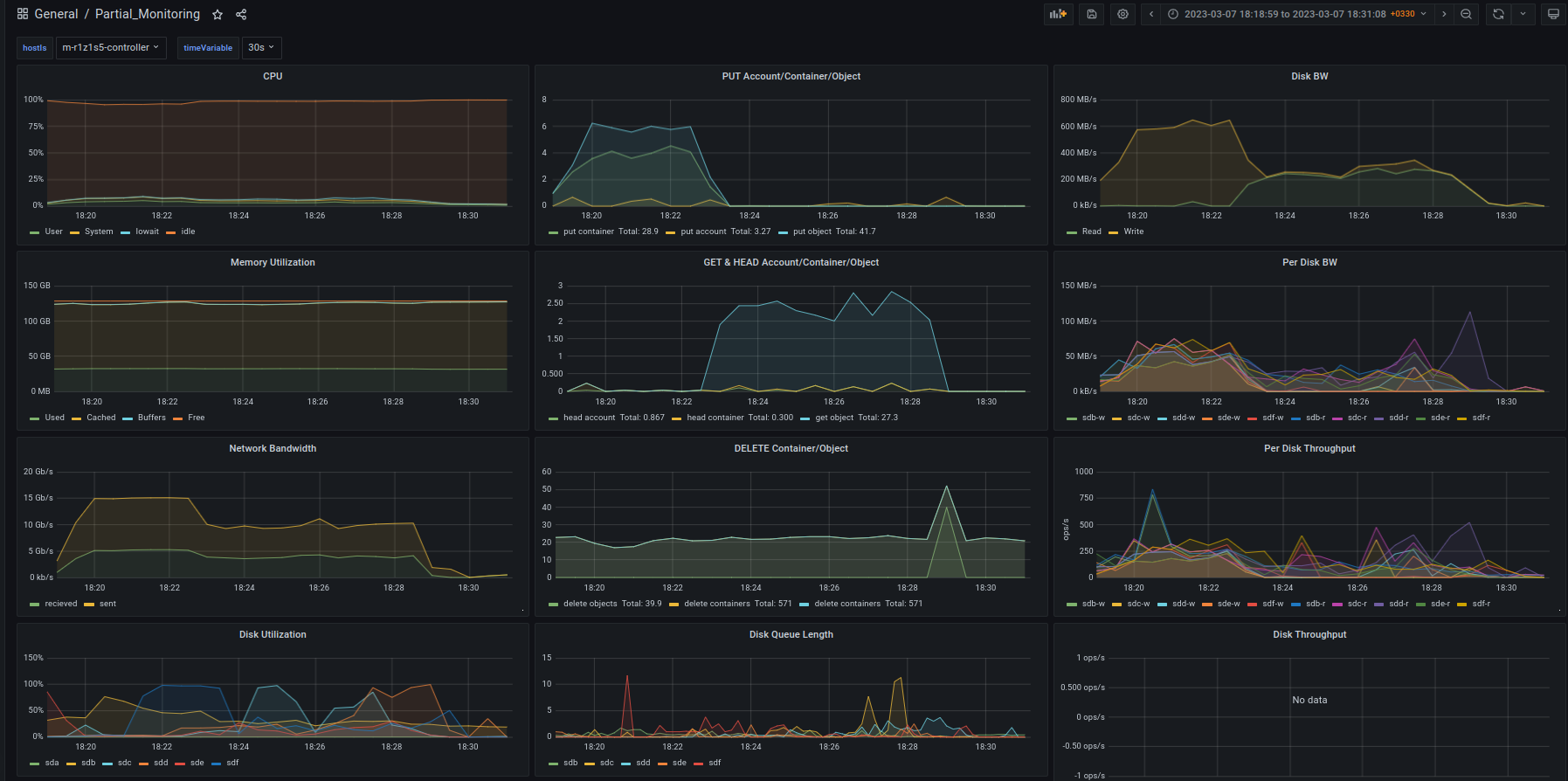Viewport: 1568px width, 781px height.
Task: Shift time range backward with left arrow
Action: point(1151,14)
